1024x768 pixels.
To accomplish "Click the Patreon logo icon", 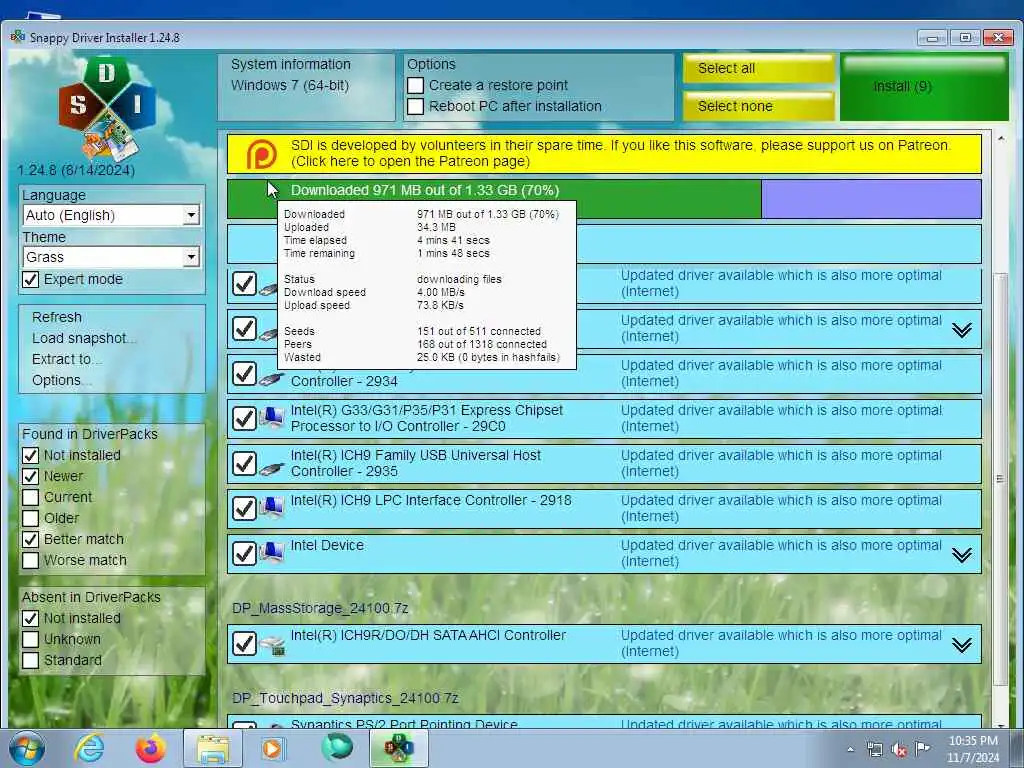I will pyautogui.click(x=261, y=155).
